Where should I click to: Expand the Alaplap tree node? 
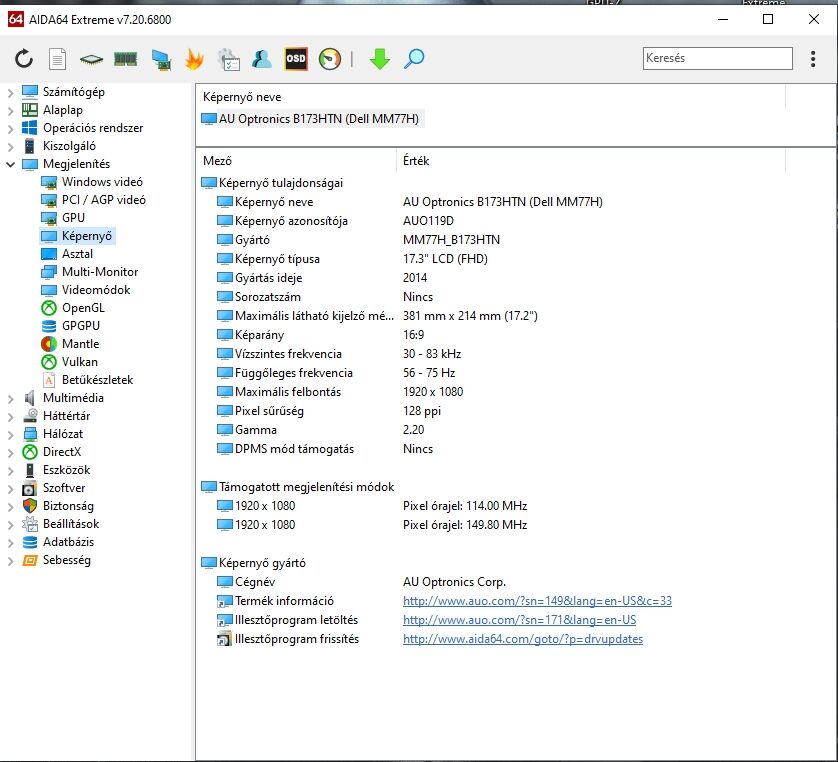click(10, 111)
